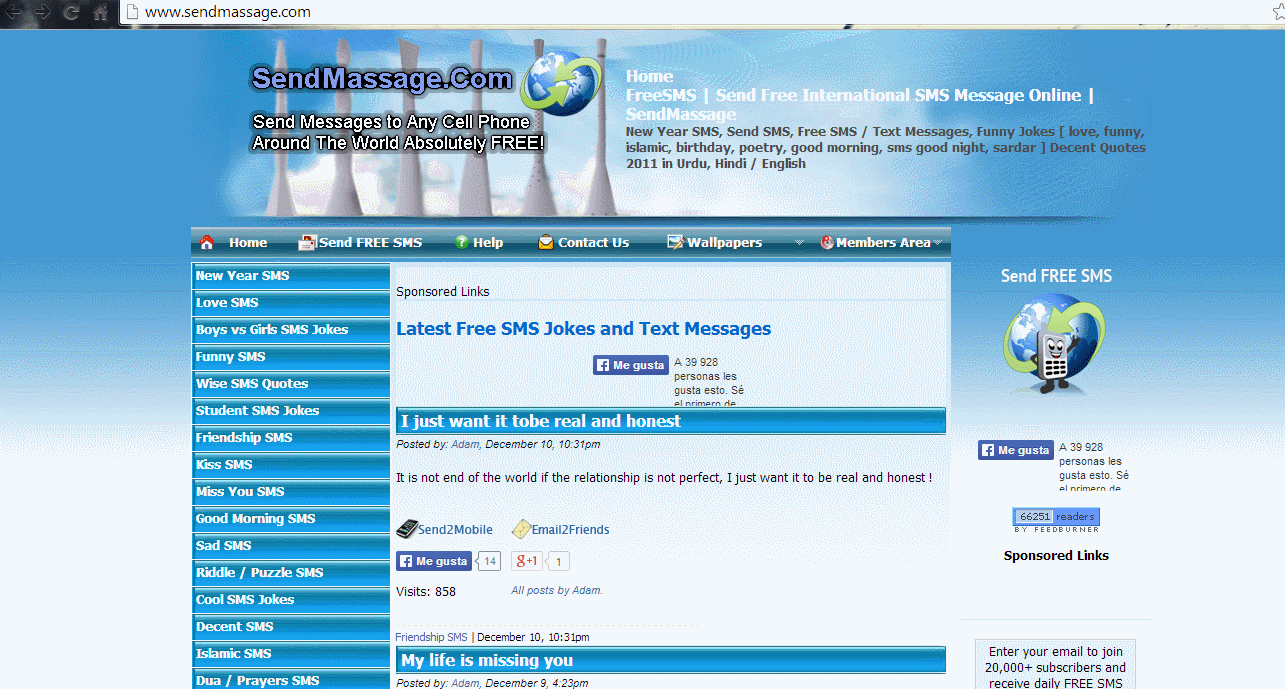
Task: Click the Help question mark icon
Action: coord(460,242)
